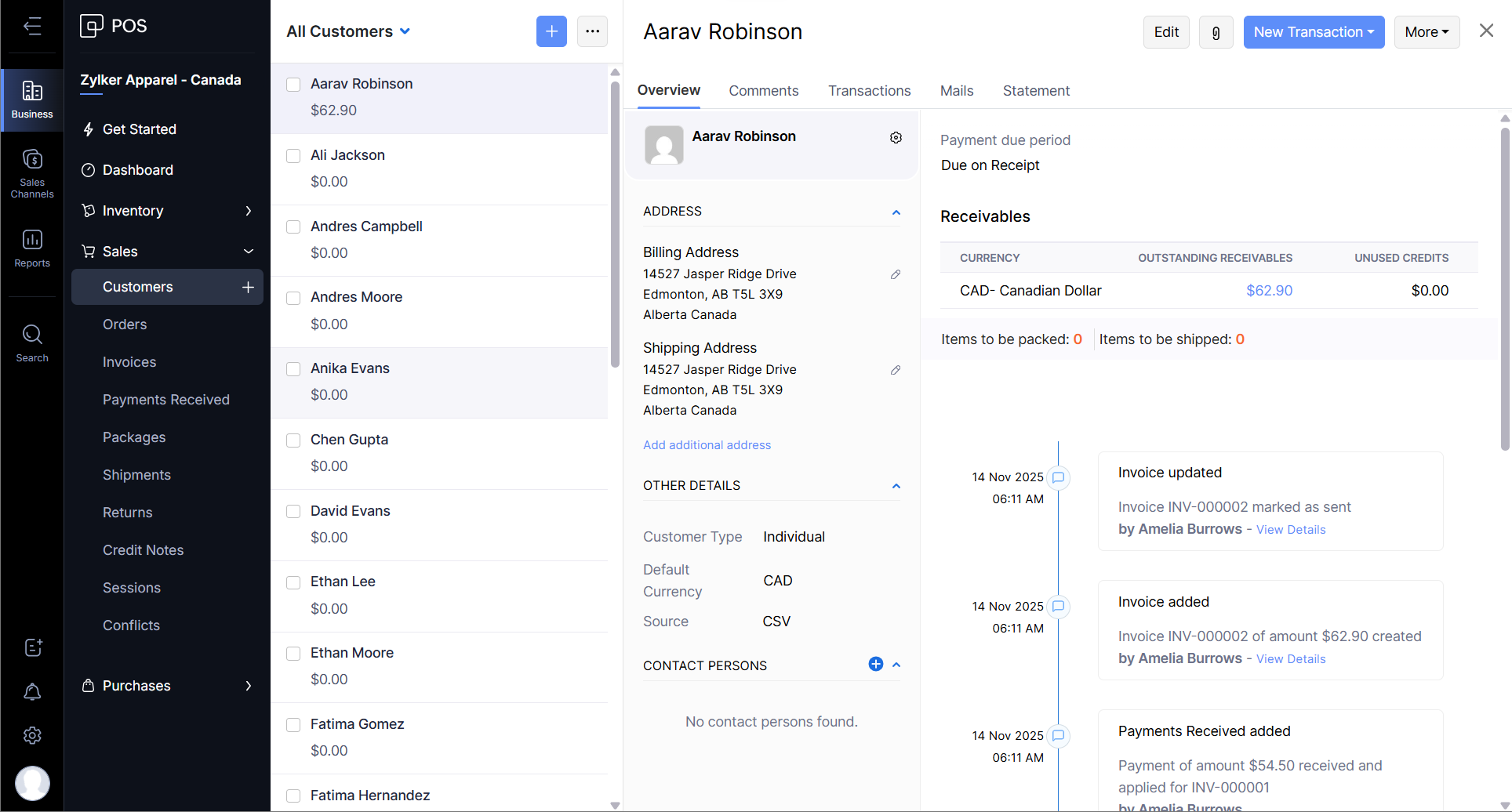Collapse the sidebar with the menu icon
1512x812 pixels.
[32, 26]
